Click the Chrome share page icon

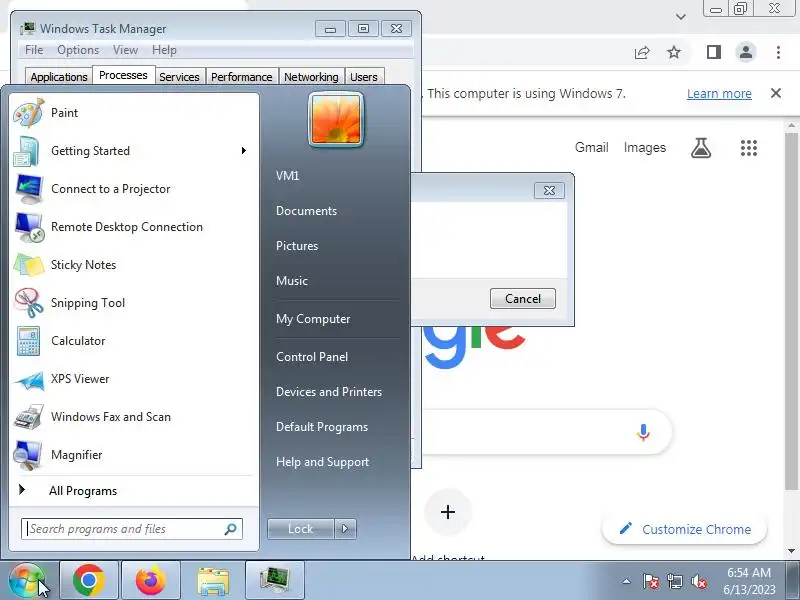(642, 52)
